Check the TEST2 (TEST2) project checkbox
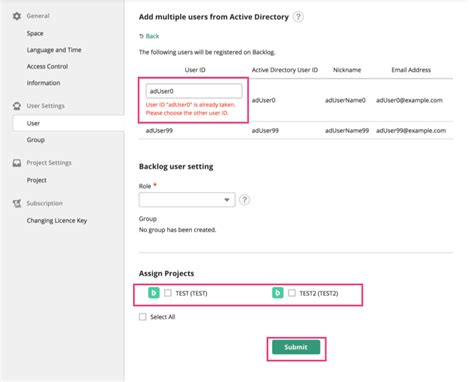 coord(292,293)
